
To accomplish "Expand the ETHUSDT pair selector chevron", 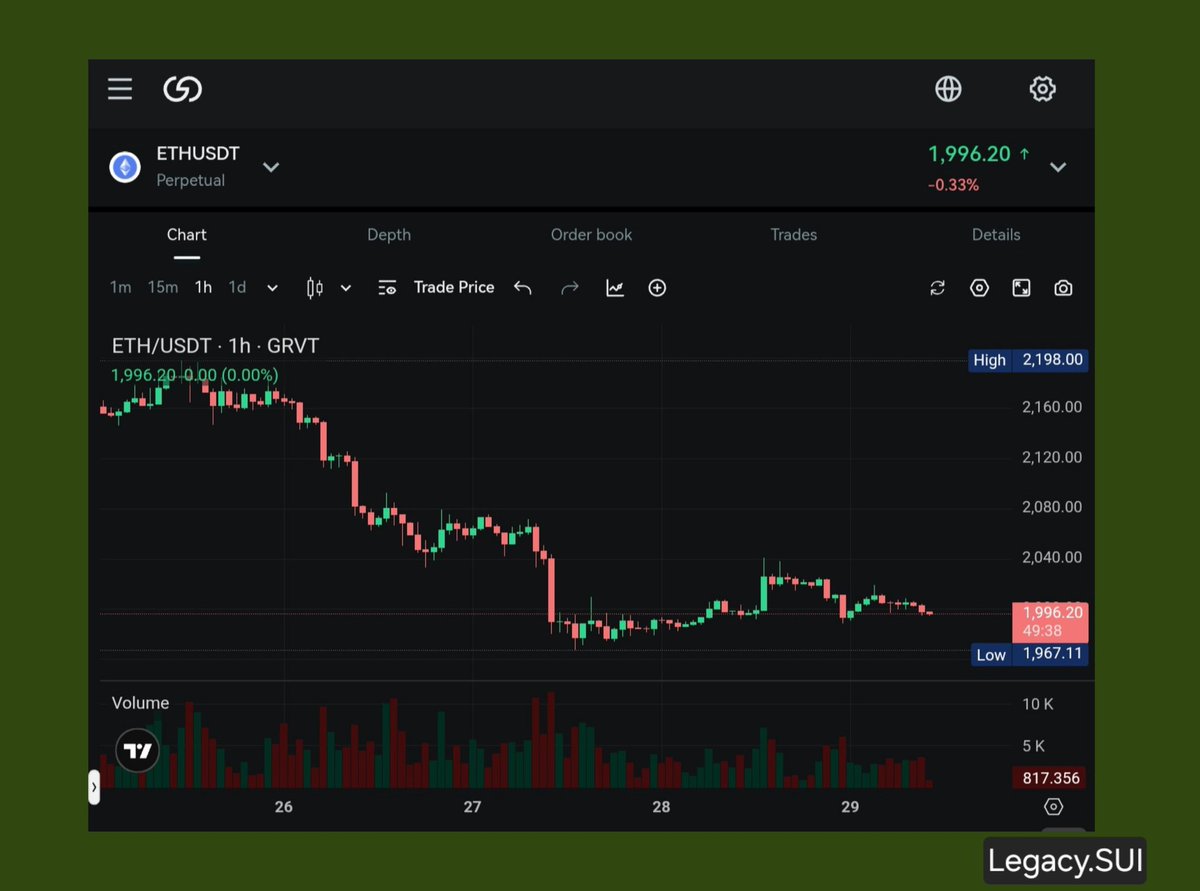I will pyautogui.click(x=271, y=167).
